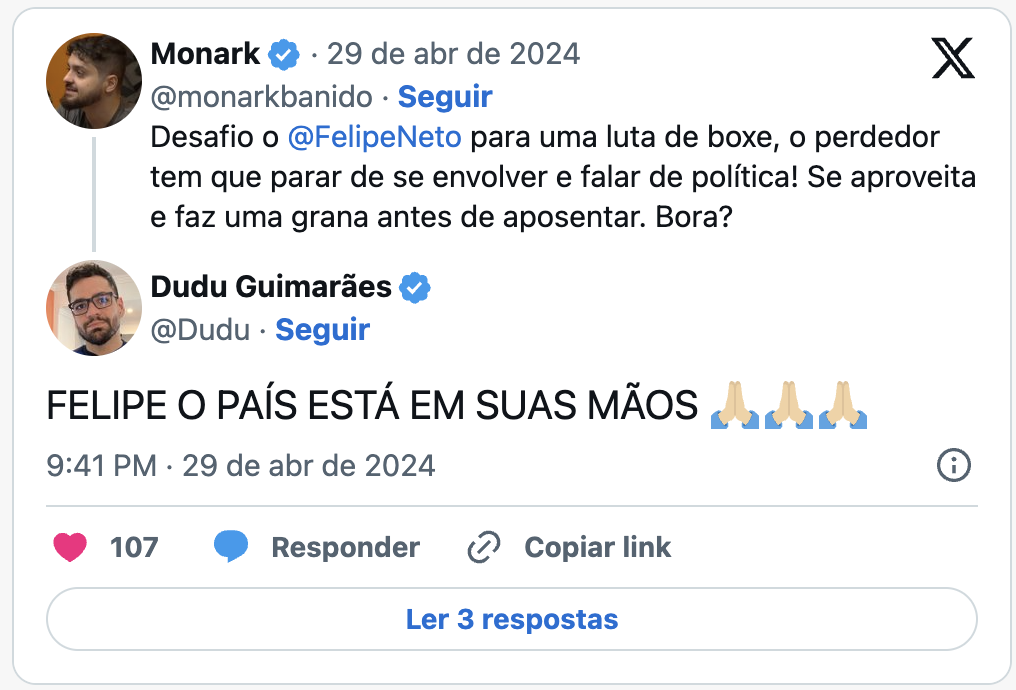Click the blue reply bubble icon

[x=231, y=547]
